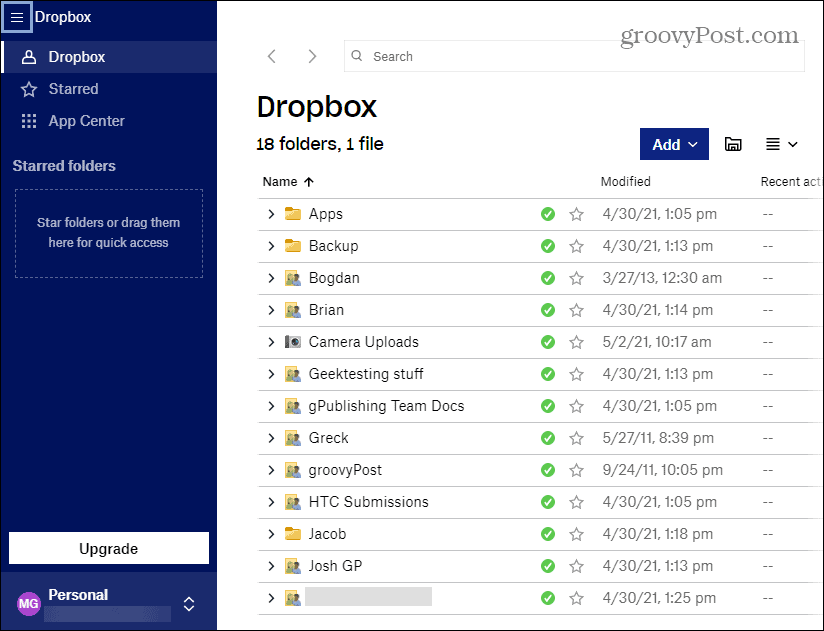The height and width of the screenshot is (631, 824).
Task: Star the Geektesting stuff folder
Action: click(x=576, y=374)
